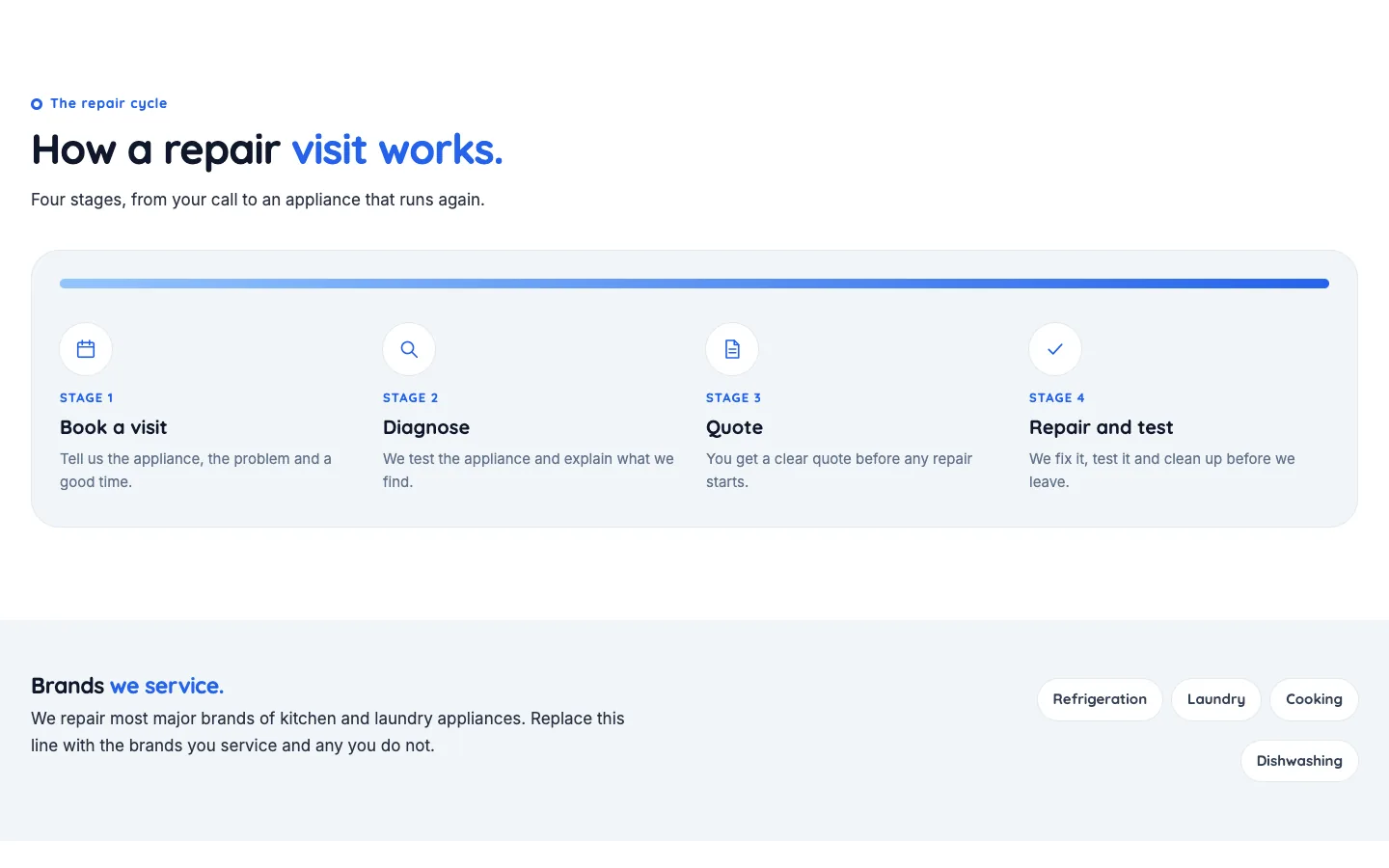Click the checkmark icon for Stage 4
This screenshot has width=1389, height=868.
tap(1055, 349)
